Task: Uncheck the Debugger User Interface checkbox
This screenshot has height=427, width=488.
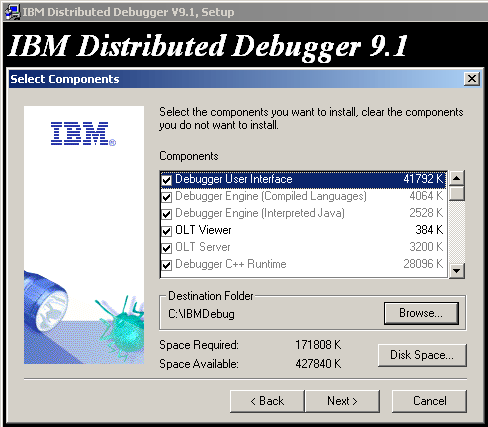Action: pyautogui.click(x=167, y=180)
